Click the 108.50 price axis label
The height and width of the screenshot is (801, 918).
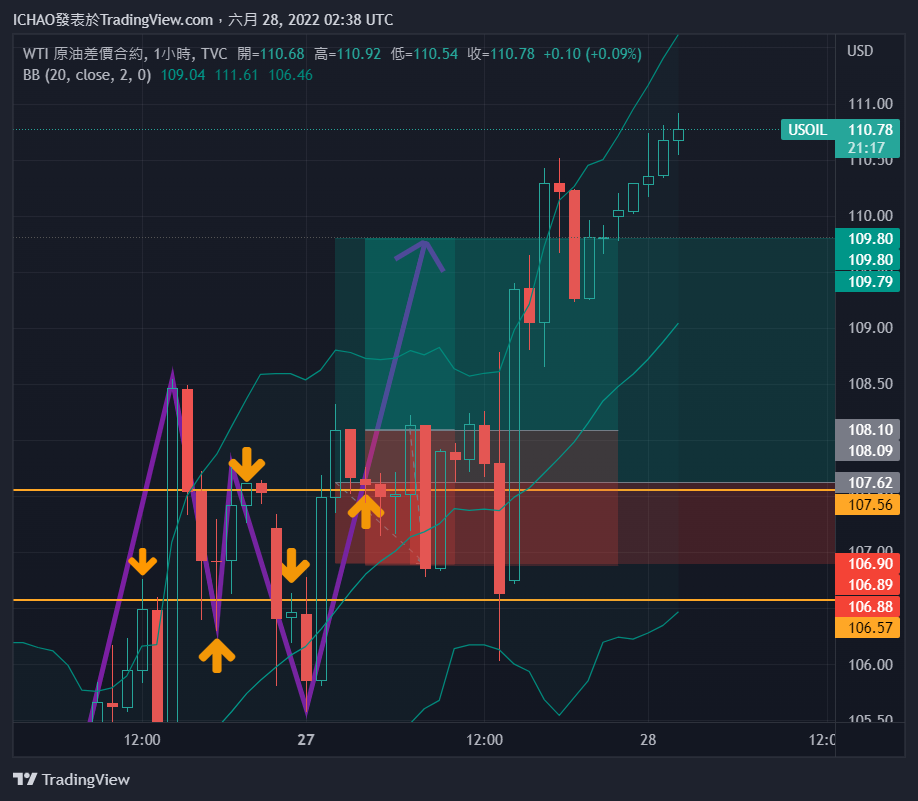(870, 384)
